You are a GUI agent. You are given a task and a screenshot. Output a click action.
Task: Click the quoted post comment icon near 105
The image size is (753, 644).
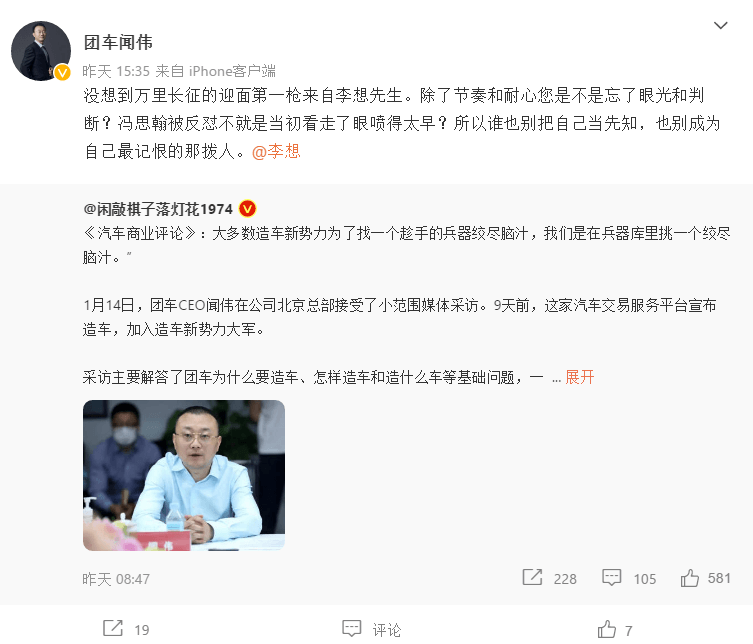(x=612, y=577)
